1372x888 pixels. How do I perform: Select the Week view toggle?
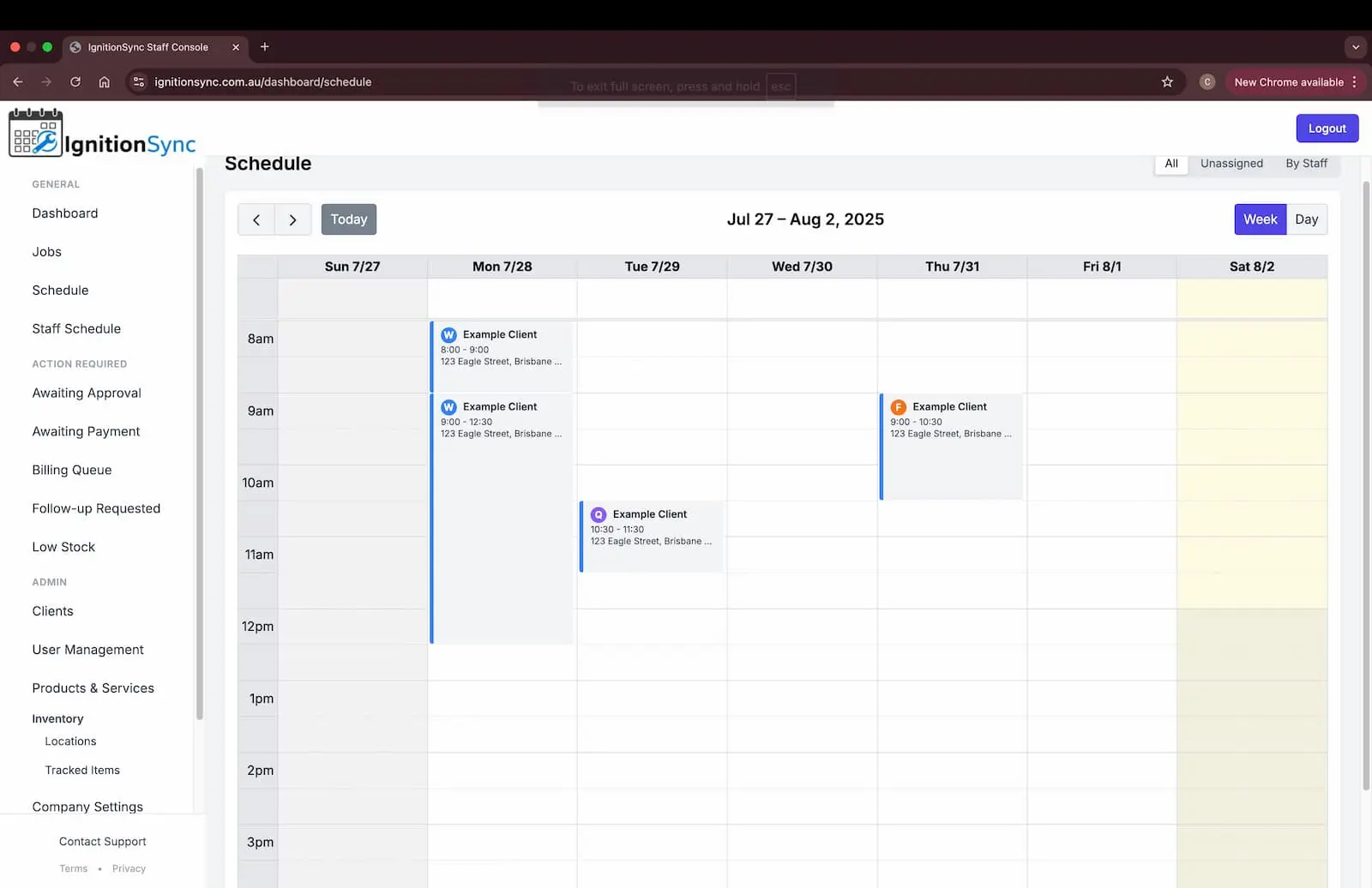(x=1260, y=219)
